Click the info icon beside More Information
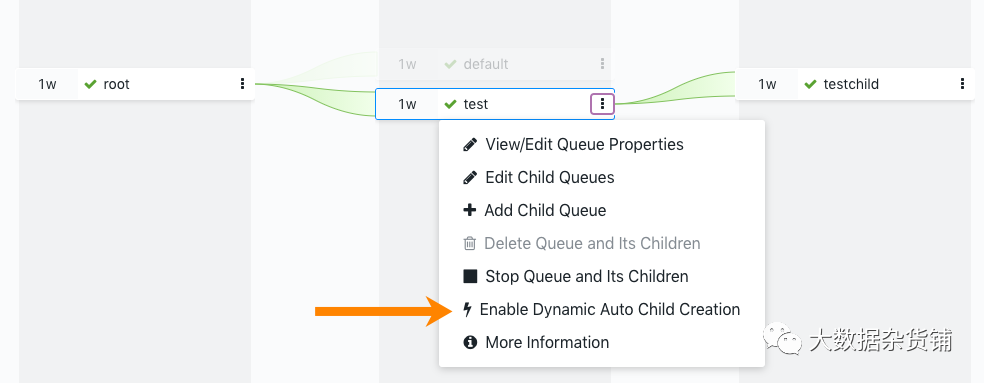This screenshot has width=984, height=383. click(469, 342)
